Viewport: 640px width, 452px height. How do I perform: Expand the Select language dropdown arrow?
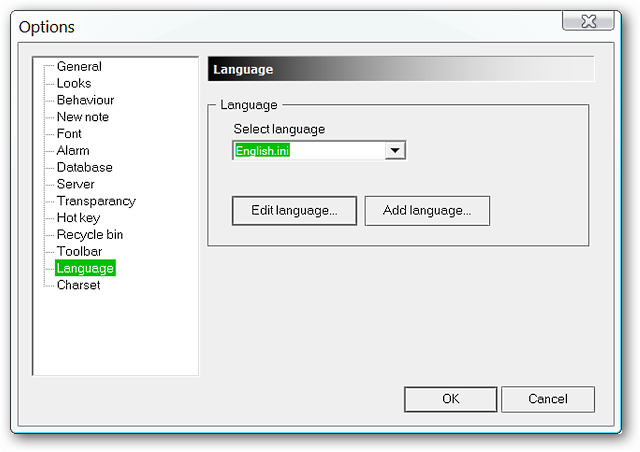coord(395,150)
